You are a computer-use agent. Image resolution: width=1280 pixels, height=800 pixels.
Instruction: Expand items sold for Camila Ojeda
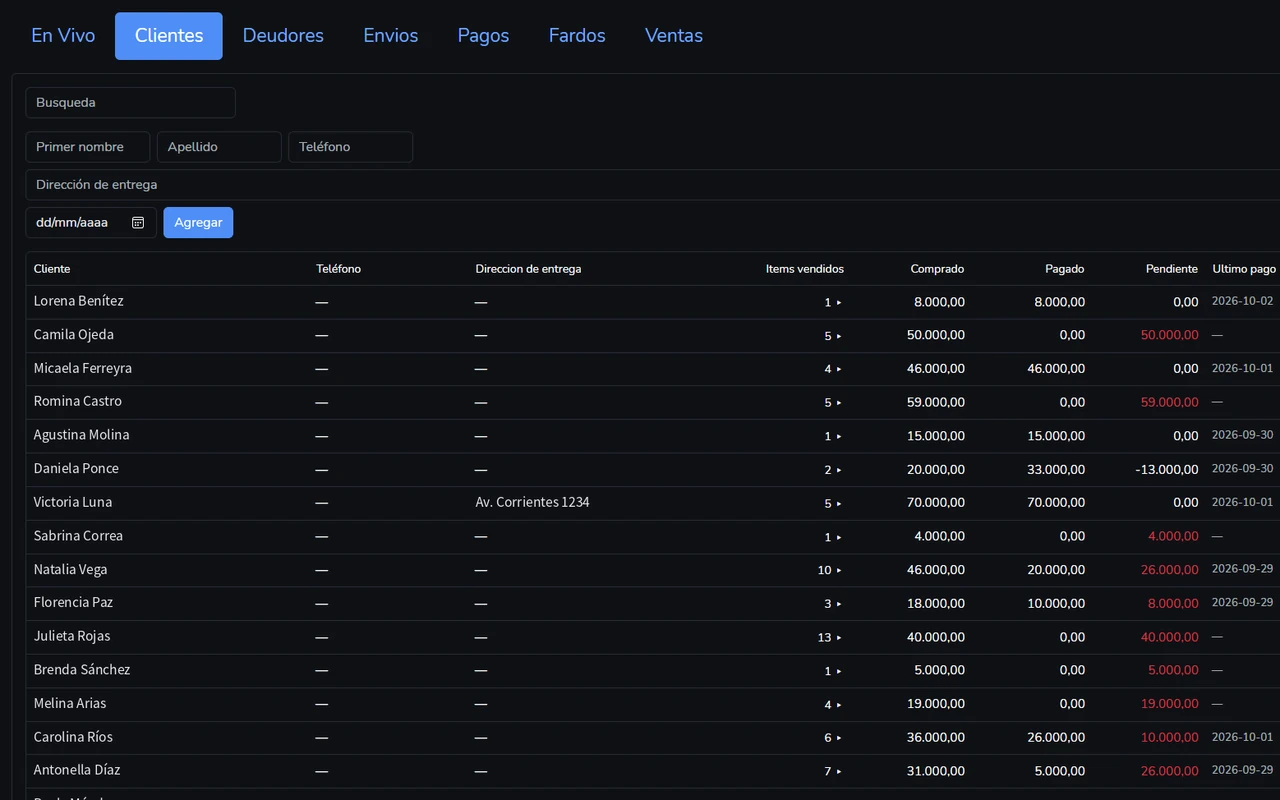coord(839,336)
